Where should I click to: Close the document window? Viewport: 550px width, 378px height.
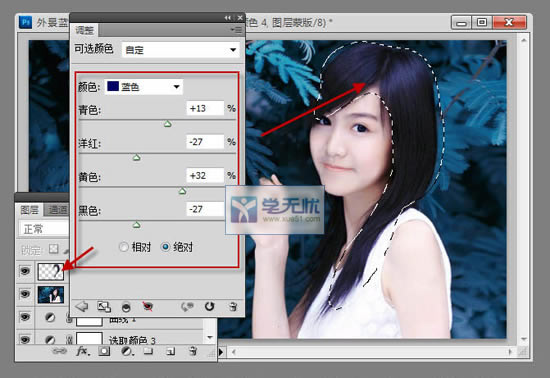[x=509, y=23]
